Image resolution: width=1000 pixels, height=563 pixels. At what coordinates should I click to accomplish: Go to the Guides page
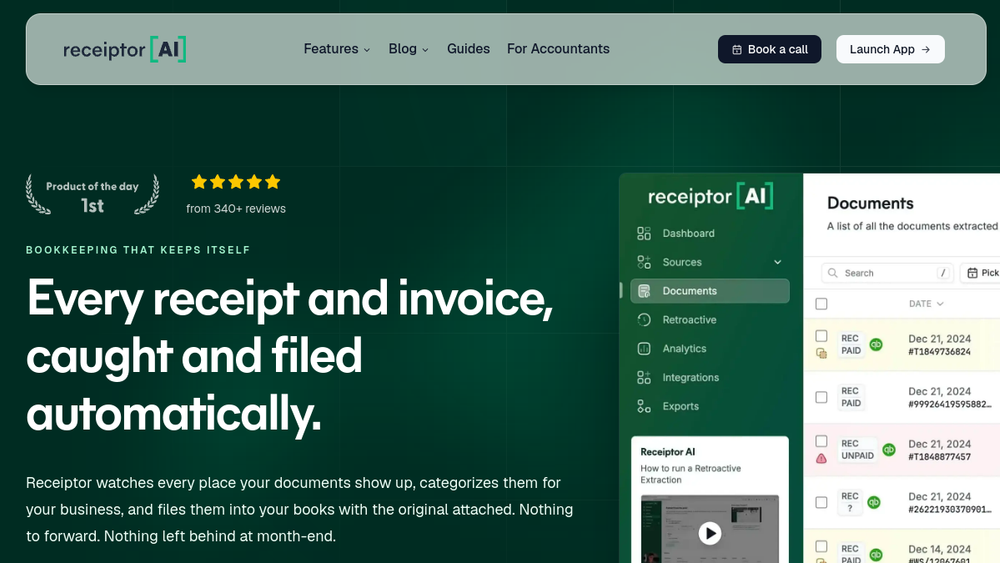pos(468,49)
